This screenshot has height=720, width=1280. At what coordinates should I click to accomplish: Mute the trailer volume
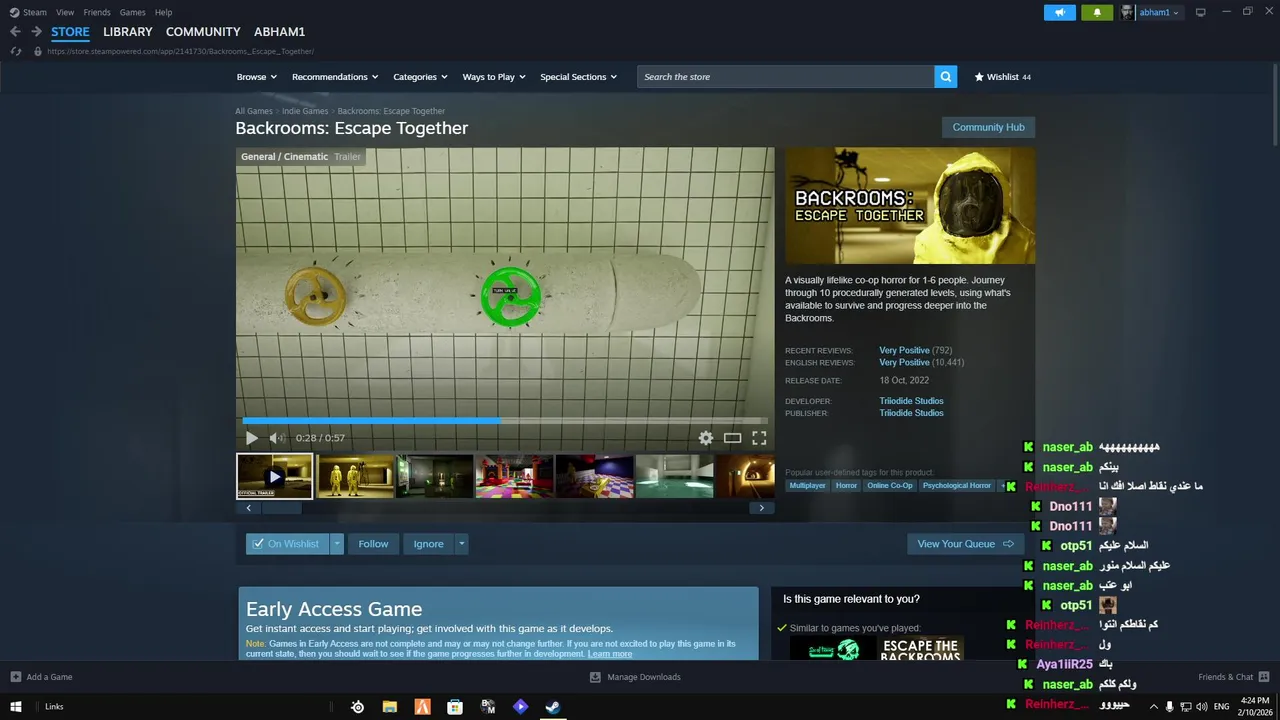(x=277, y=438)
